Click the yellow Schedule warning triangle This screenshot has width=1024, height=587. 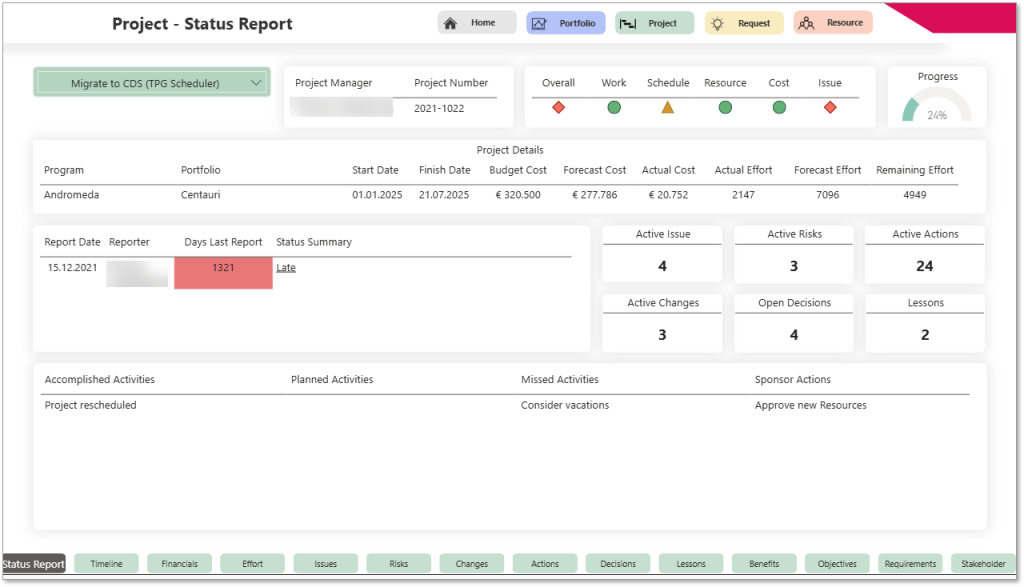click(667, 106)
